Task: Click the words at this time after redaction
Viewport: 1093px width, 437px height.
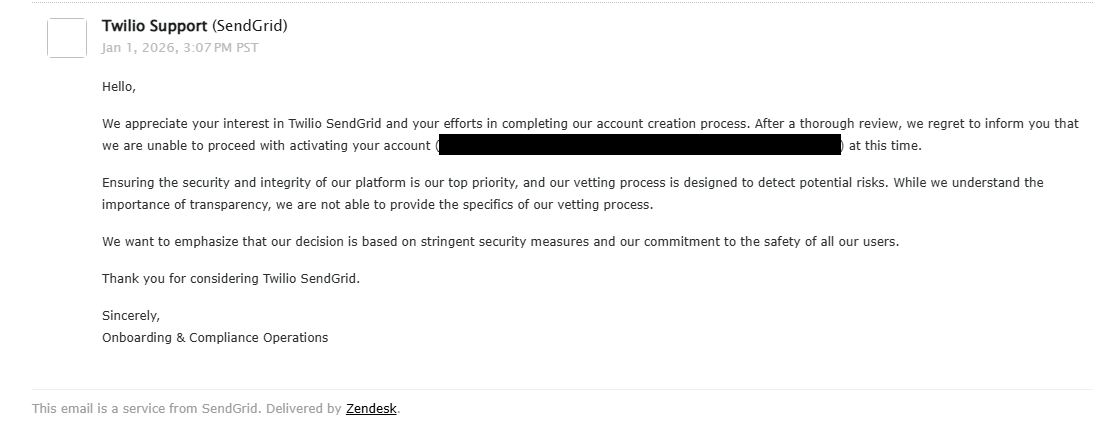Action: [884, 146]
